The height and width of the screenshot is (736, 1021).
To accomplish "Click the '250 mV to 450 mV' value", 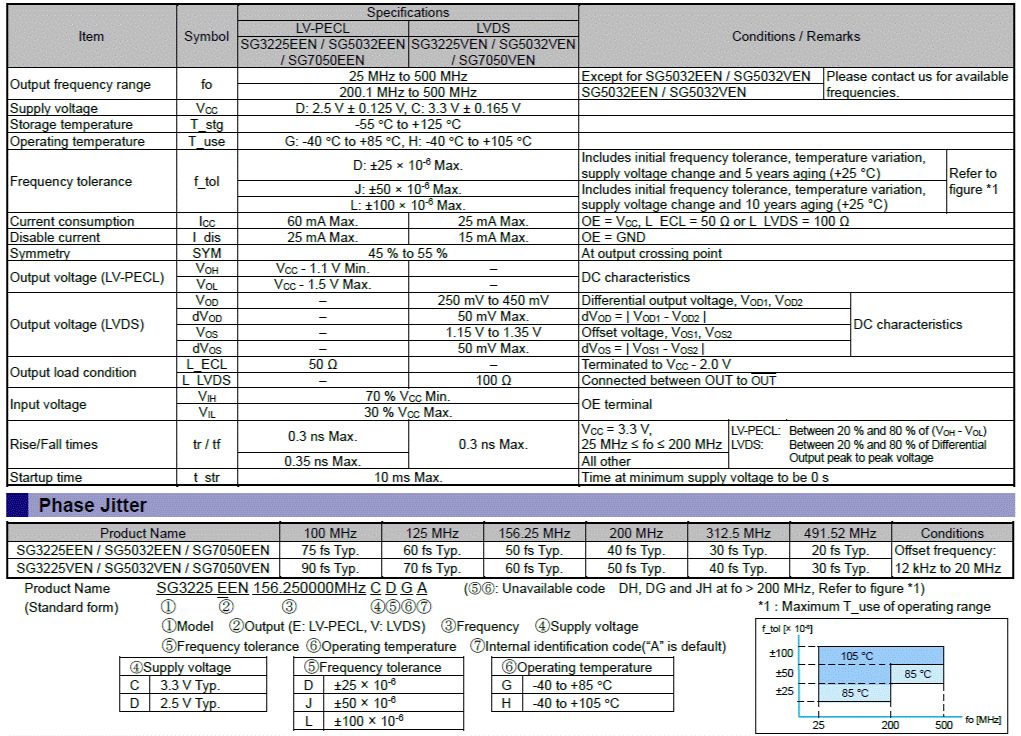I will (493, 300).
